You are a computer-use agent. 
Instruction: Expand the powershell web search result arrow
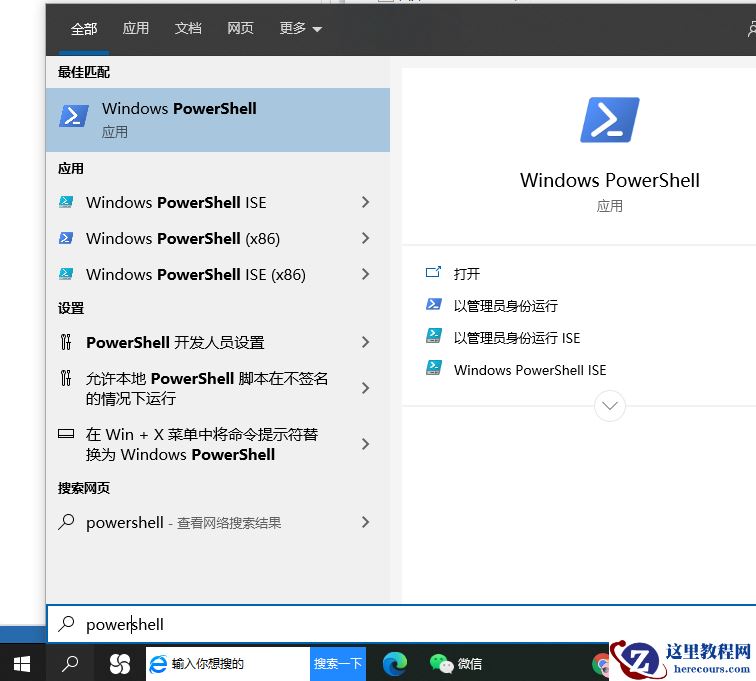365,522
